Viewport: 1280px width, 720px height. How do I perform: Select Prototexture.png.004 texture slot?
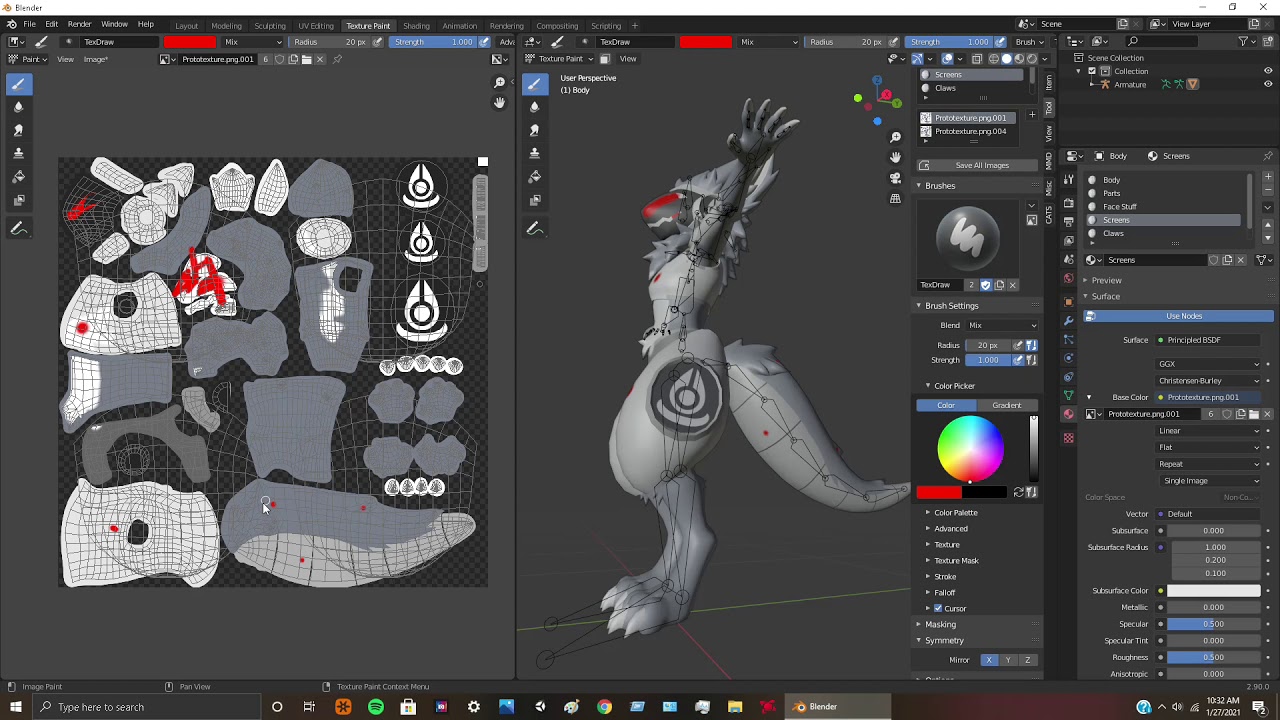pyautogui.click(x=970, y=131)
